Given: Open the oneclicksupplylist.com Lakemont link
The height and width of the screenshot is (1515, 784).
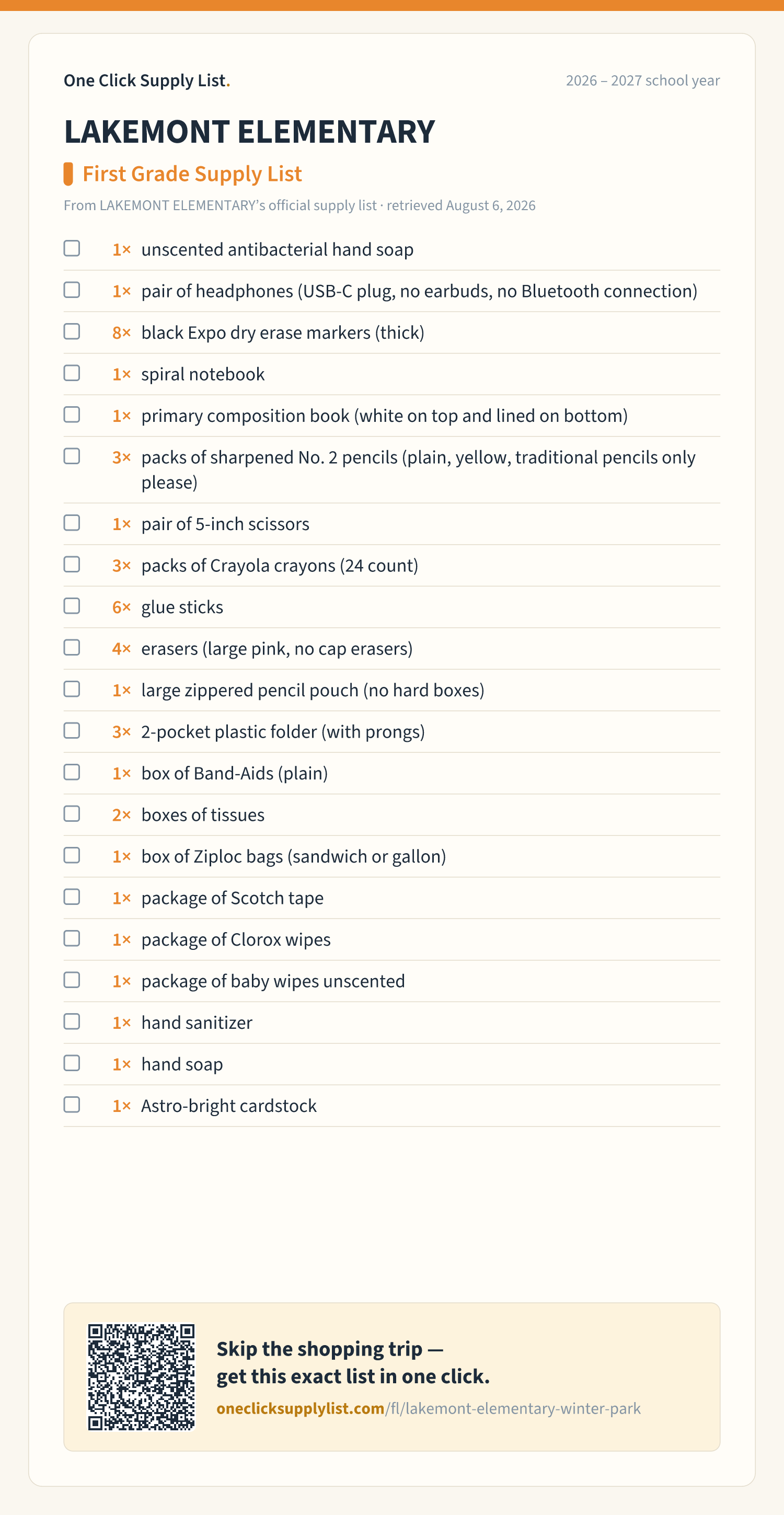Looking at the screenshot, I should click(429, 1408).
